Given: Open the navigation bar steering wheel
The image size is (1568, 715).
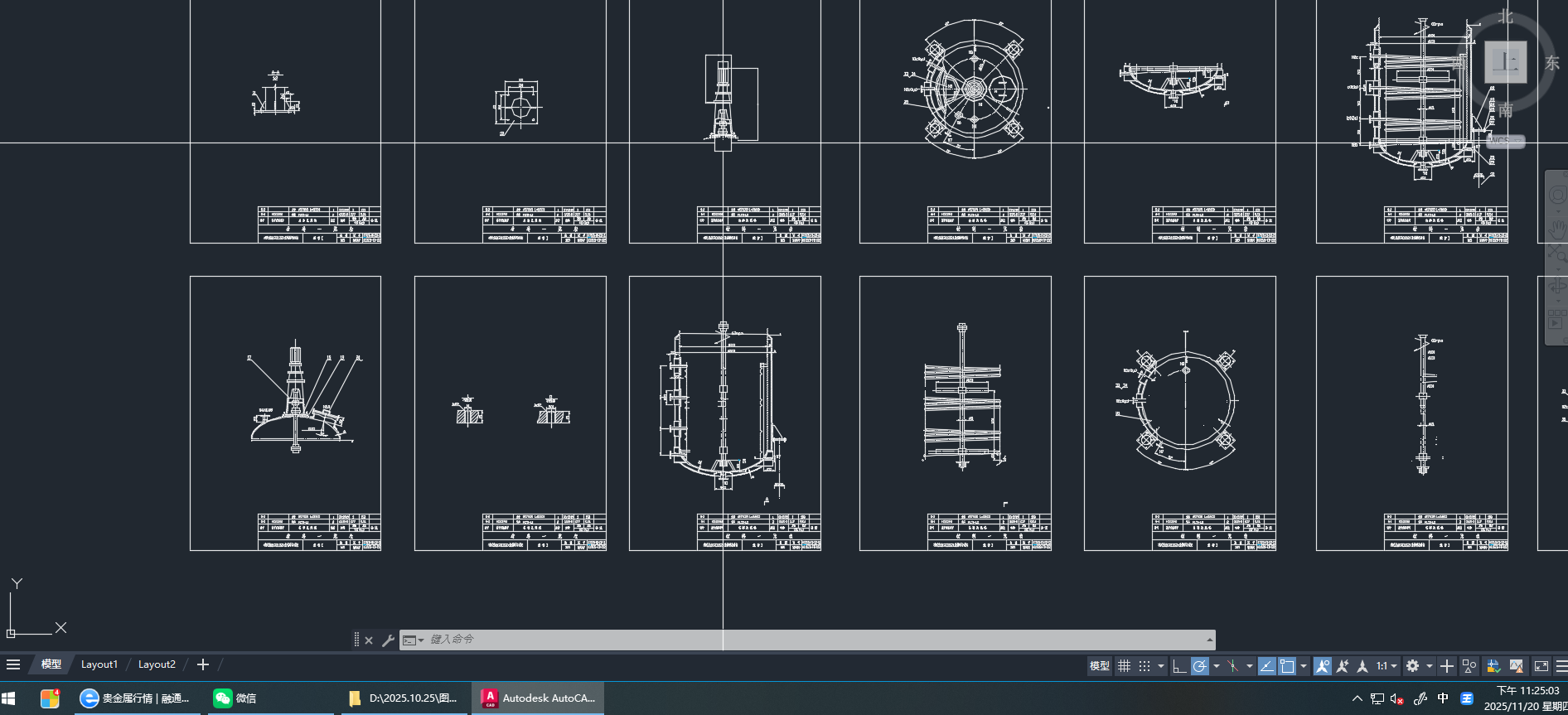Looking at the screenshot, I should tap(1557, 196).
